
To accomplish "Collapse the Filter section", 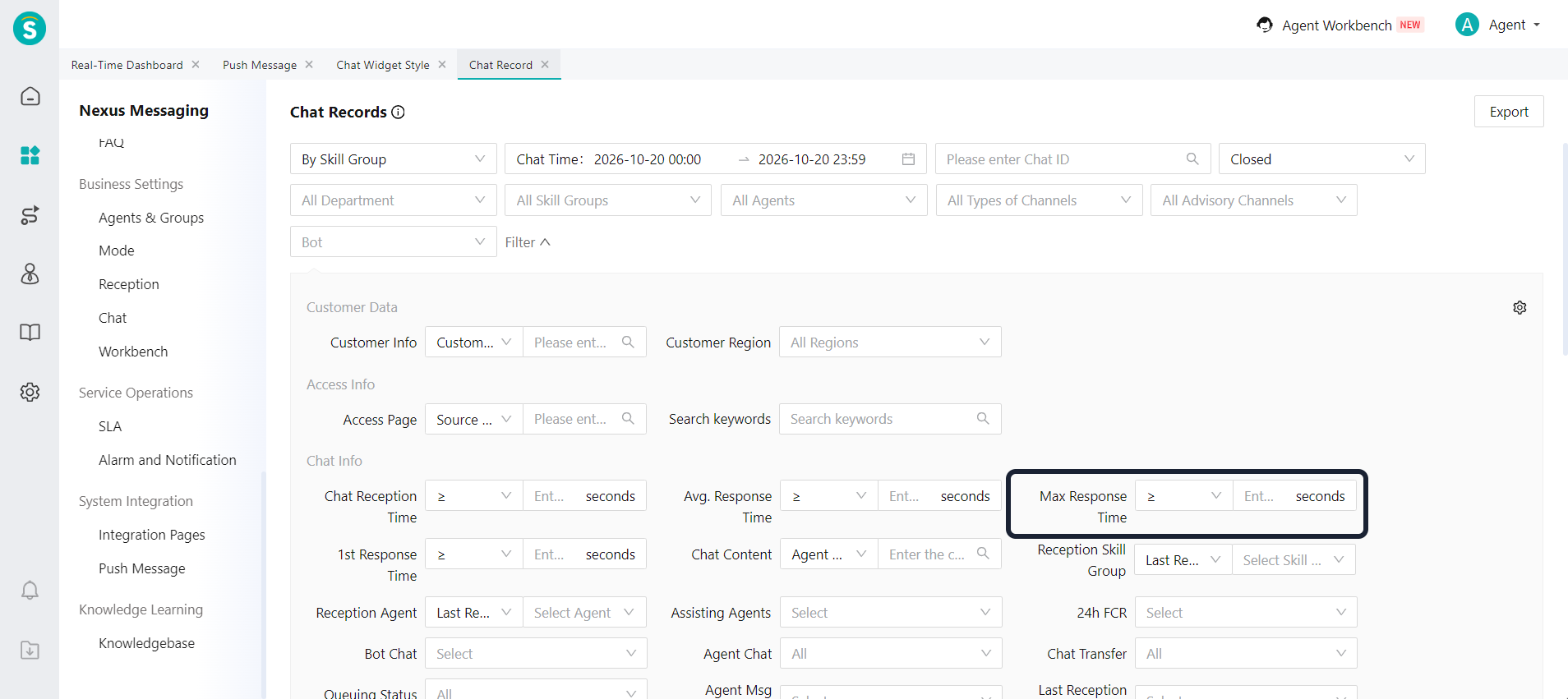I will [528, 242].
